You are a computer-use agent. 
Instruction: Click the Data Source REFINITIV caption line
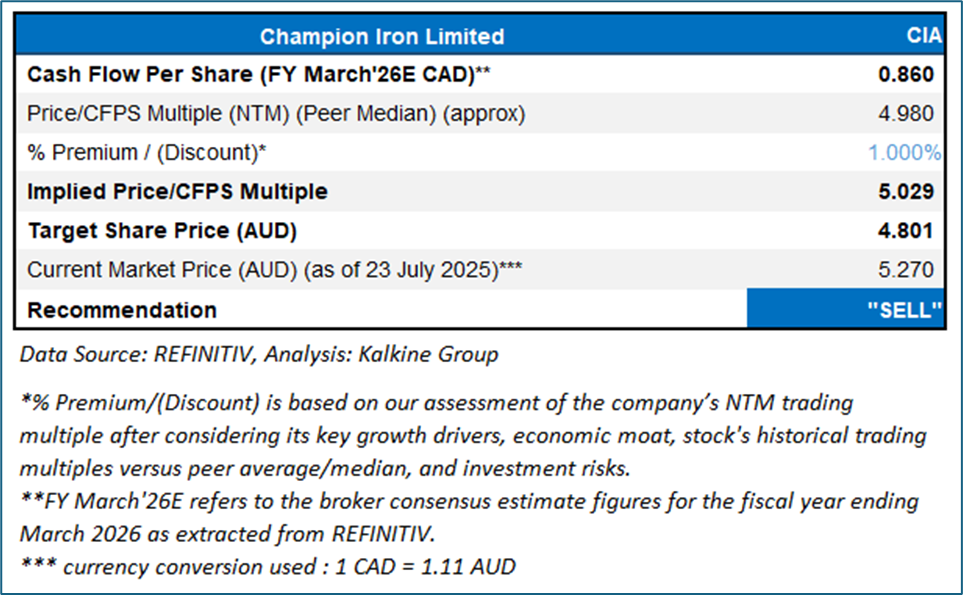pyautogui.click(x=258, y=353)
